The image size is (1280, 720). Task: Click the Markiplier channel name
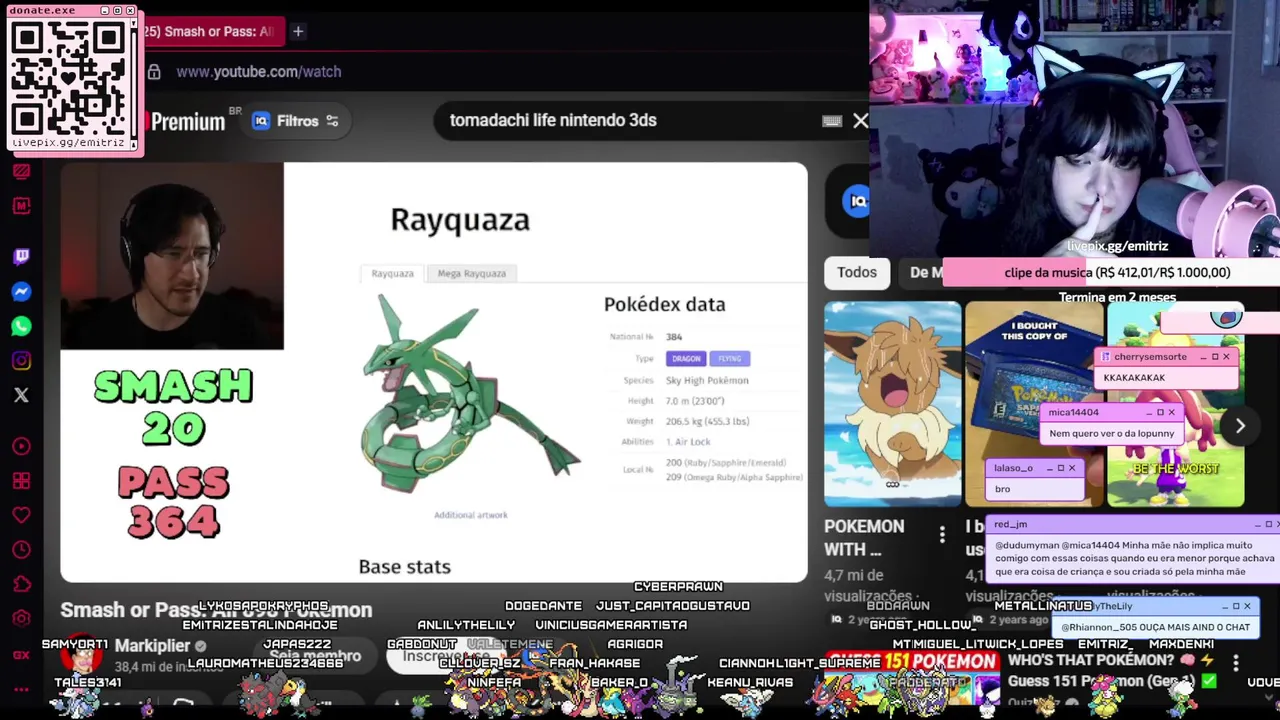(152, 646)
